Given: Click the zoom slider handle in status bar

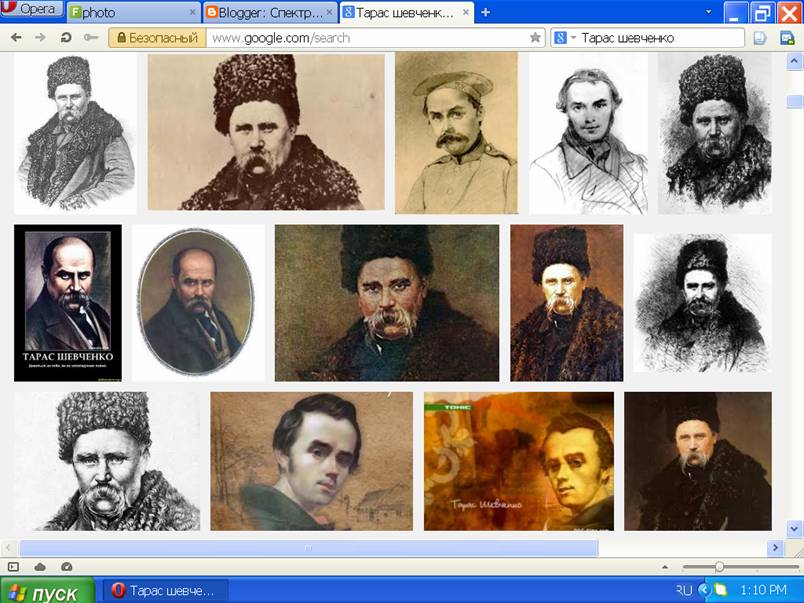Looking at the screenshot, I should point(719,567).
